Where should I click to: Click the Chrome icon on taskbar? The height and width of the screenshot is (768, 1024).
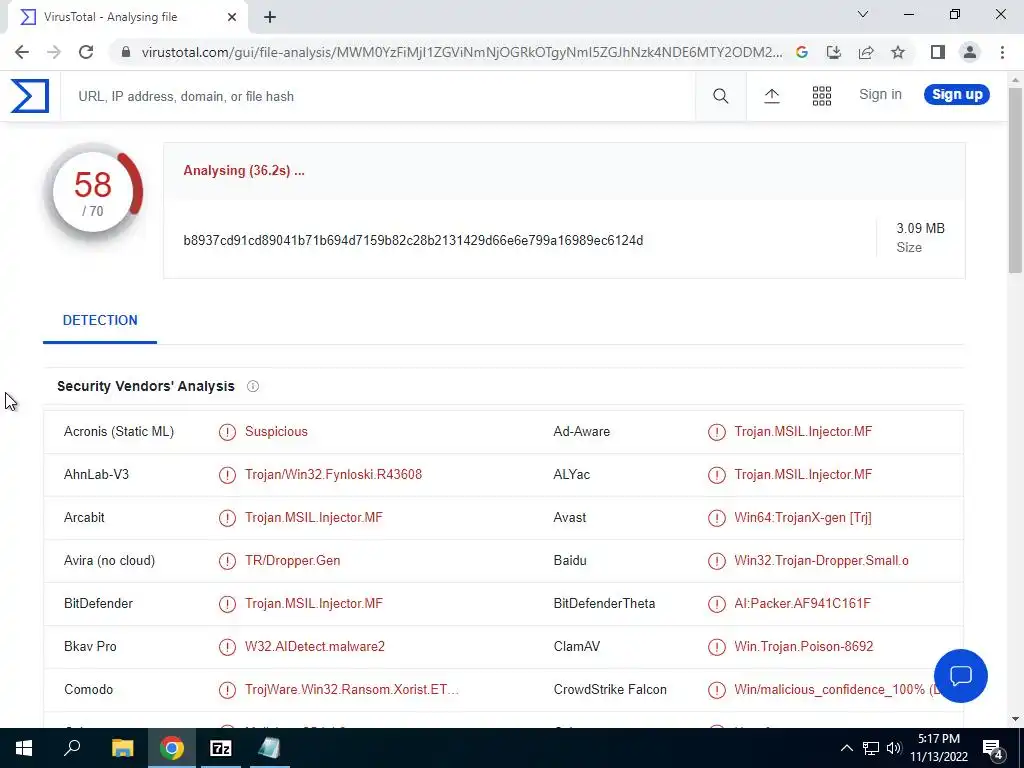tap(172, 748)
